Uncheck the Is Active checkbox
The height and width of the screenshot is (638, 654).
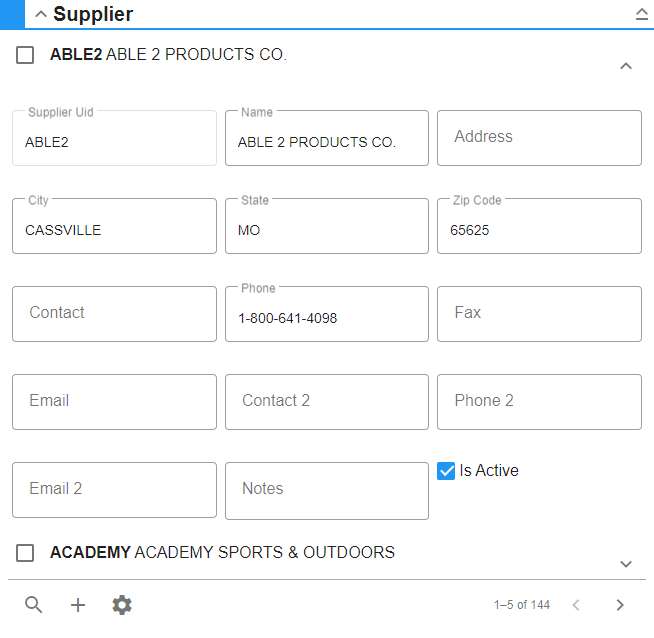(446, 471)
